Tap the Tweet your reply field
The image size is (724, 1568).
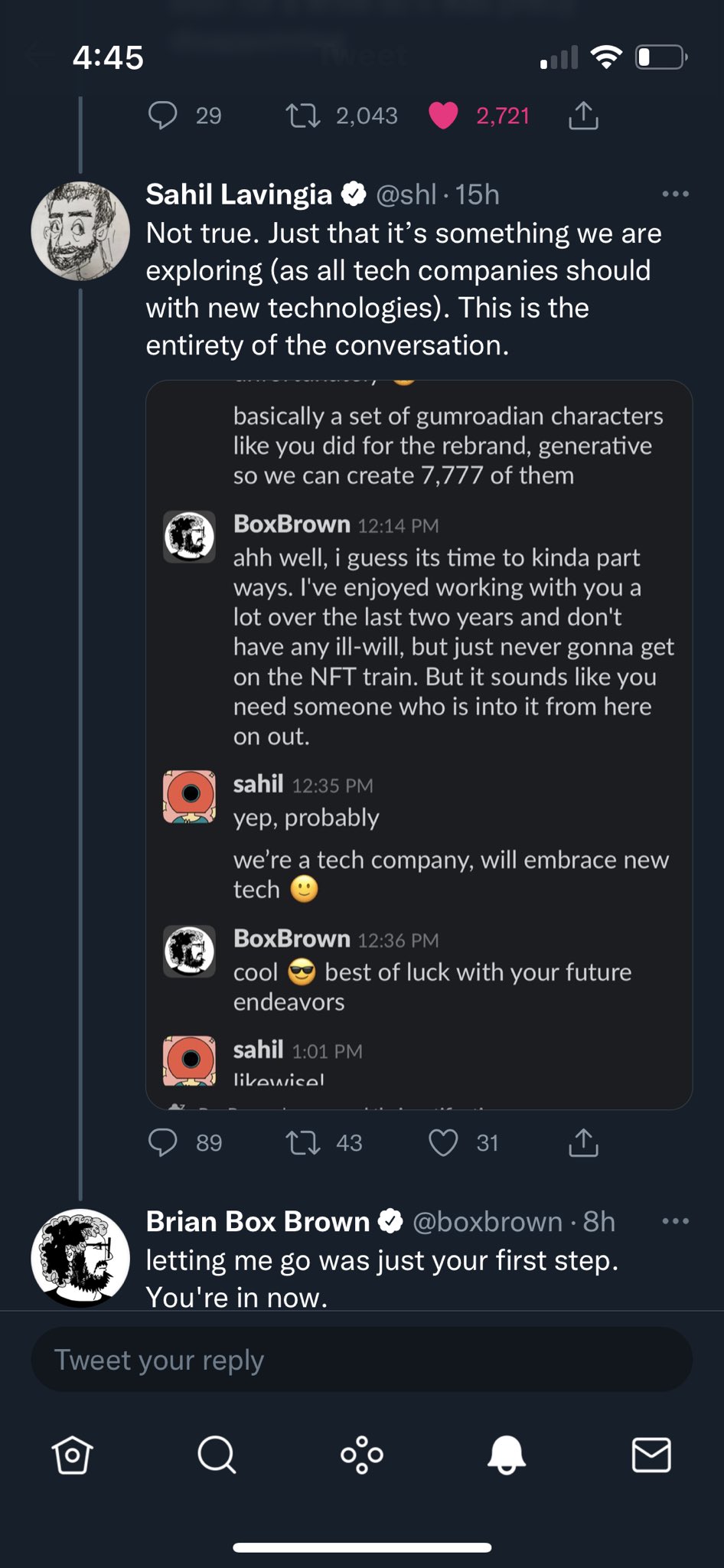[361, 1360]
